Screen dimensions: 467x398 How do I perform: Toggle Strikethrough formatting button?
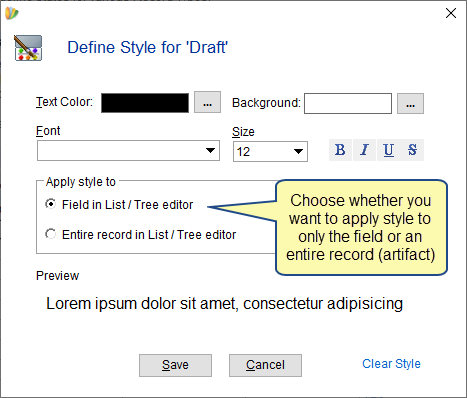pyautogui.click(x=412, y=150)
